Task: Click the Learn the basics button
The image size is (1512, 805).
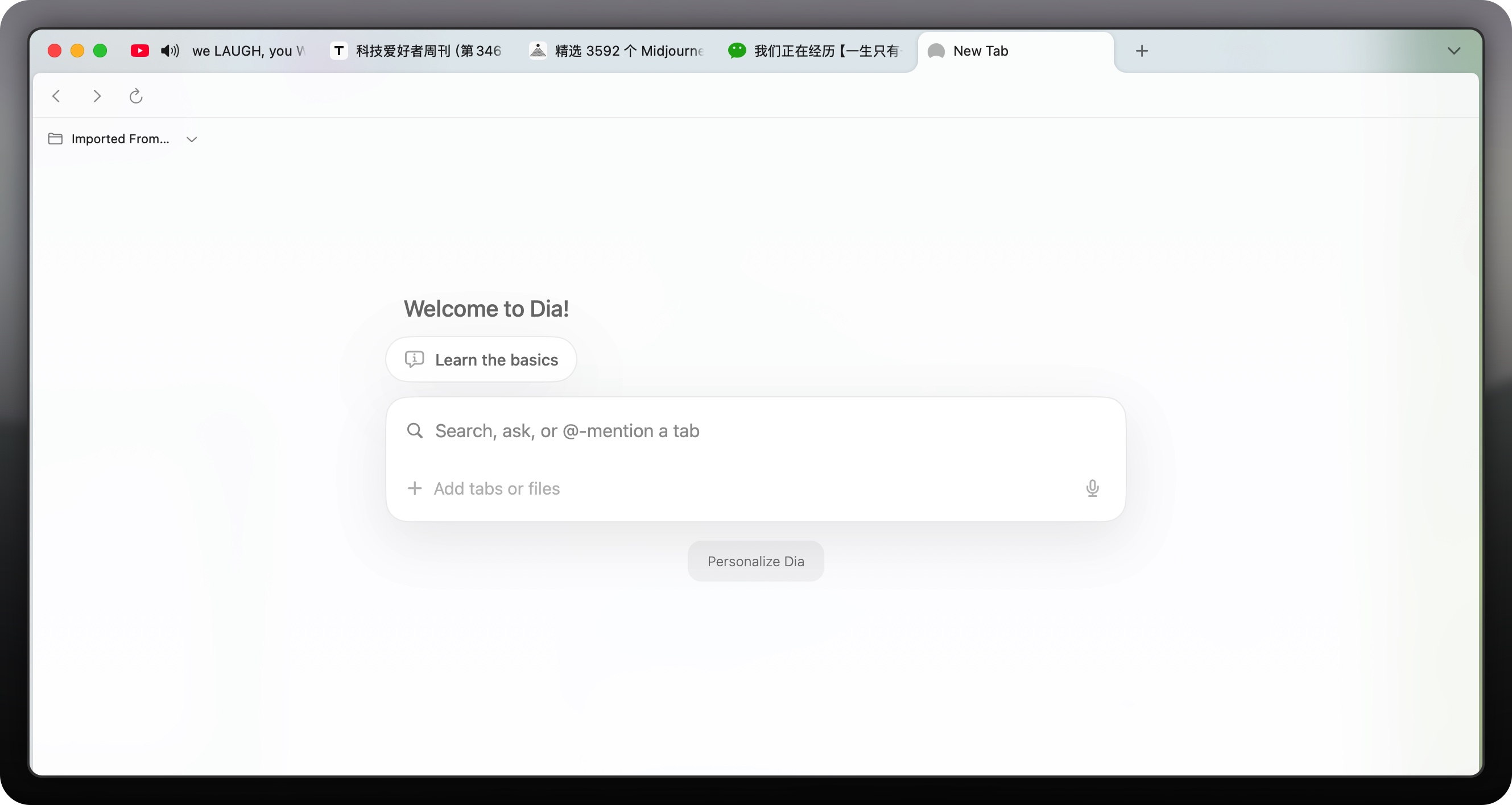Action: [481, 360]
